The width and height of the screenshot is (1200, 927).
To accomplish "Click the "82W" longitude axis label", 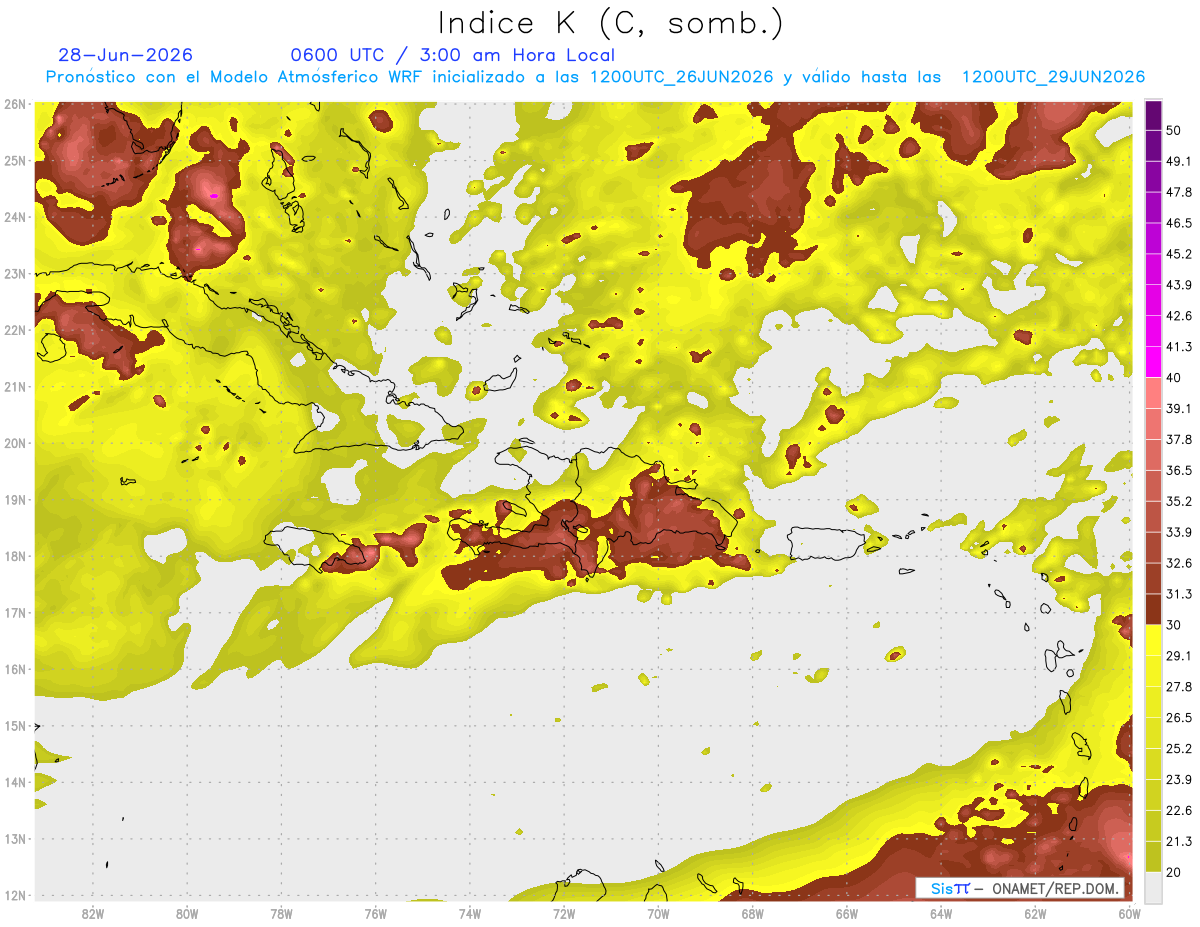I will pos(93,914).
